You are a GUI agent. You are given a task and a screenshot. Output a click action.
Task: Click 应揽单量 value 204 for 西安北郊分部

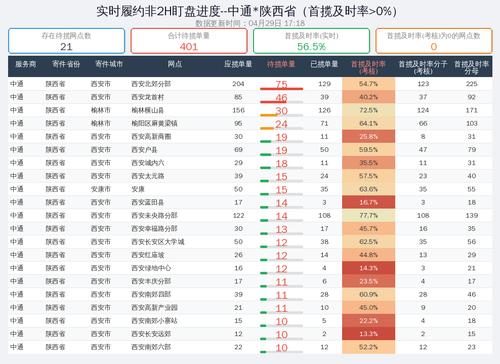point(238,84)
